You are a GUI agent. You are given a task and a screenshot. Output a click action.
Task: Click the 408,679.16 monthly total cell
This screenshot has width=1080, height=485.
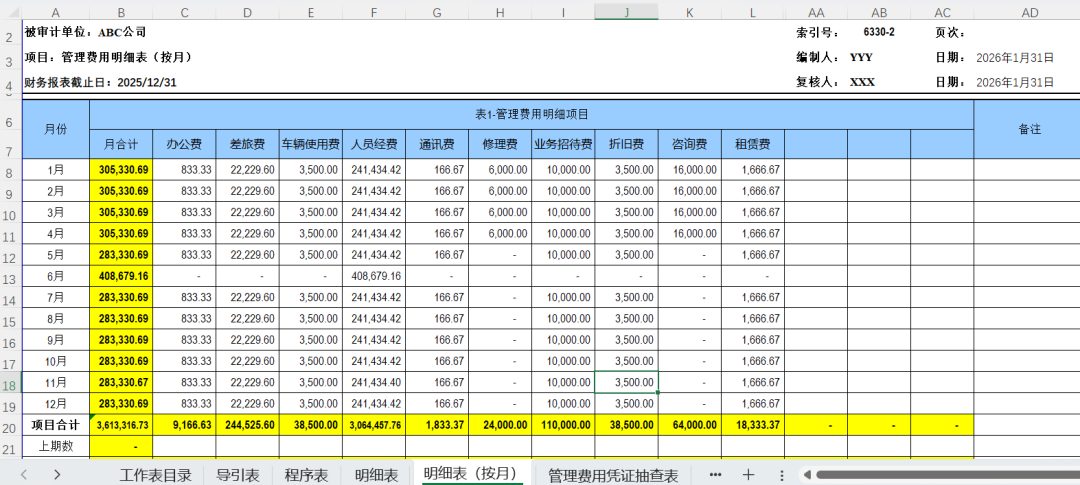click(x=121, y=276)
